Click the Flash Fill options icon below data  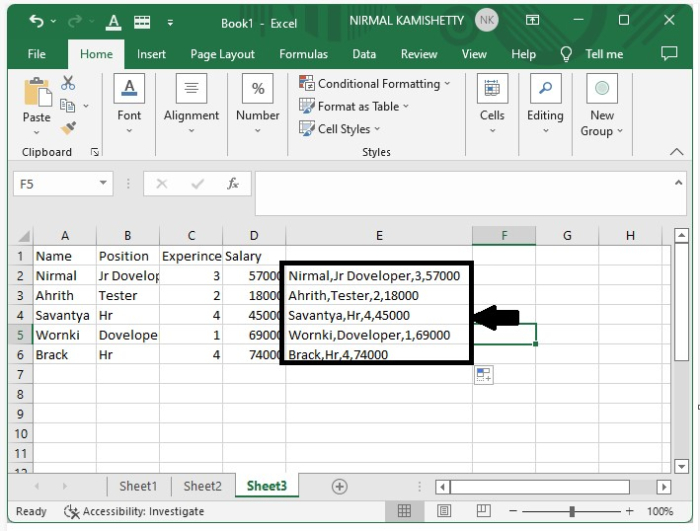click(483, 374)
